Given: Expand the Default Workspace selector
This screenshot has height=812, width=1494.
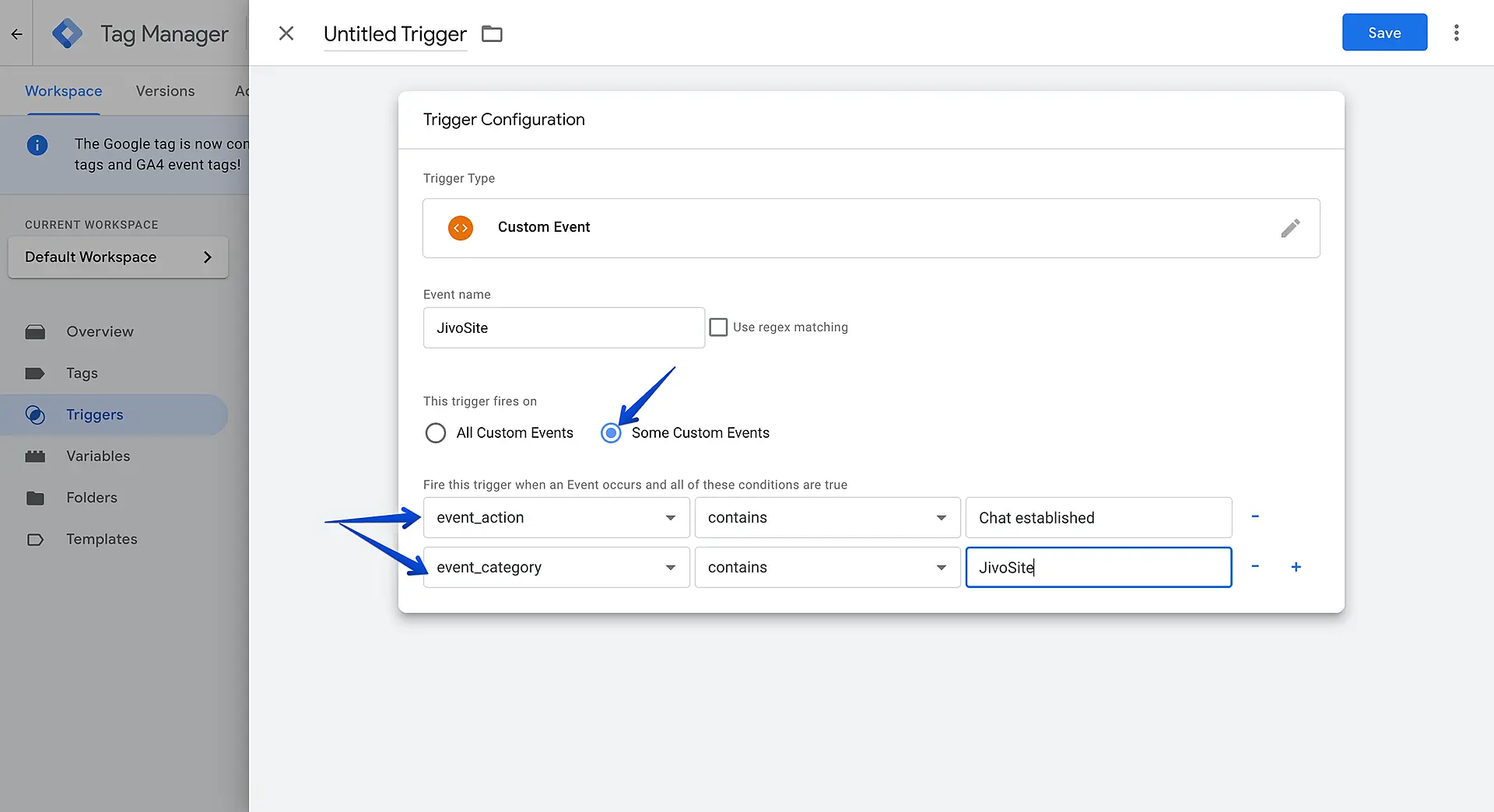Looking at the screenshot, I should (118, 257).
